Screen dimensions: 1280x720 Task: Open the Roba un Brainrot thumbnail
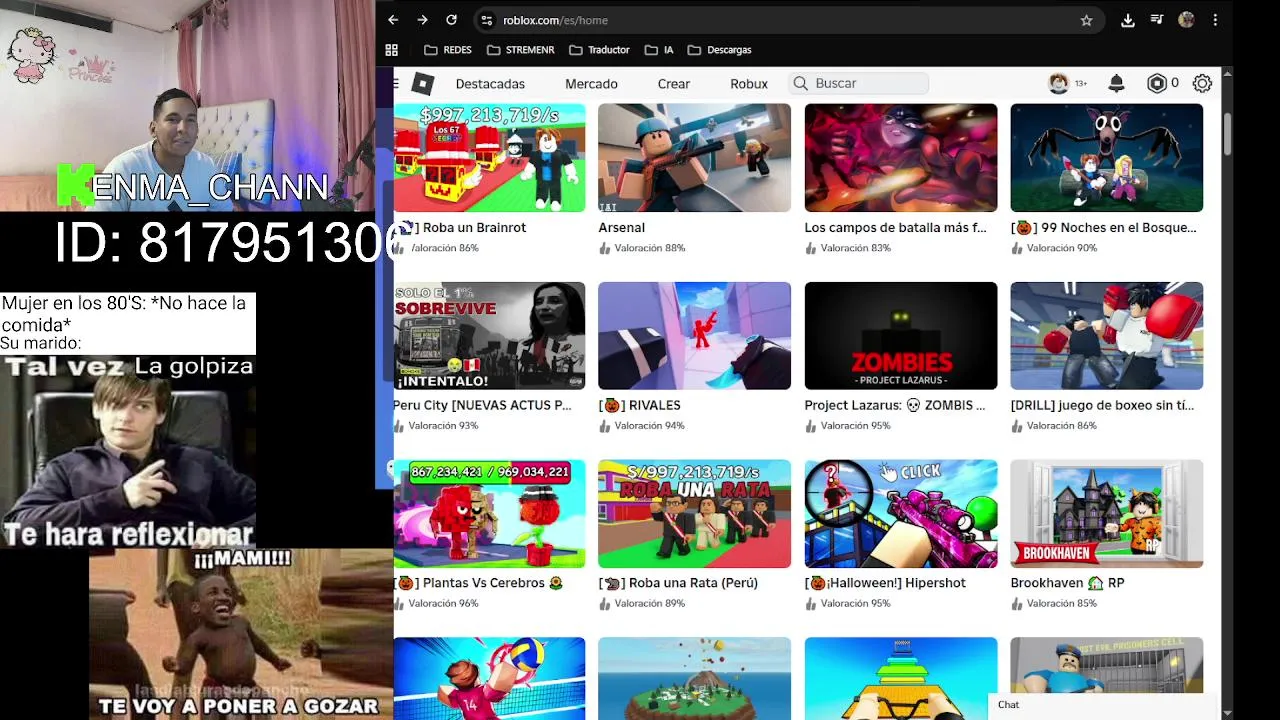(489, 158)
